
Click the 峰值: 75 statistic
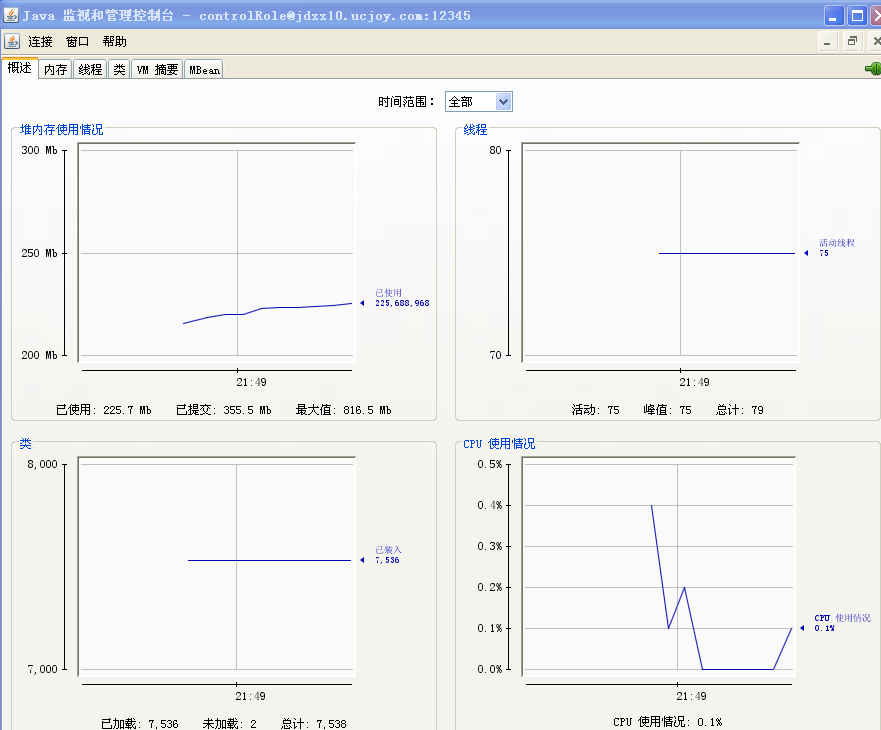coord(667,410)
